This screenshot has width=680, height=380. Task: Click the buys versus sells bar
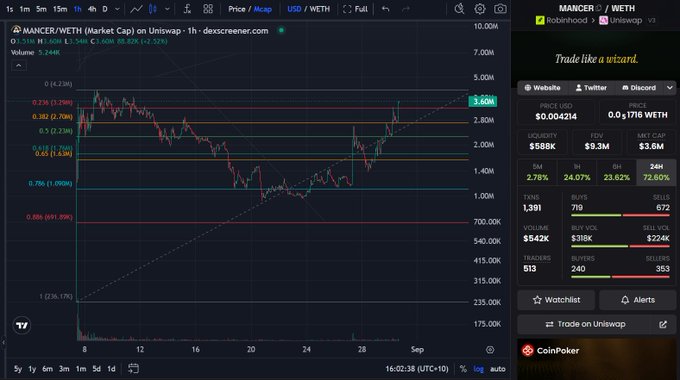(620, 215)
